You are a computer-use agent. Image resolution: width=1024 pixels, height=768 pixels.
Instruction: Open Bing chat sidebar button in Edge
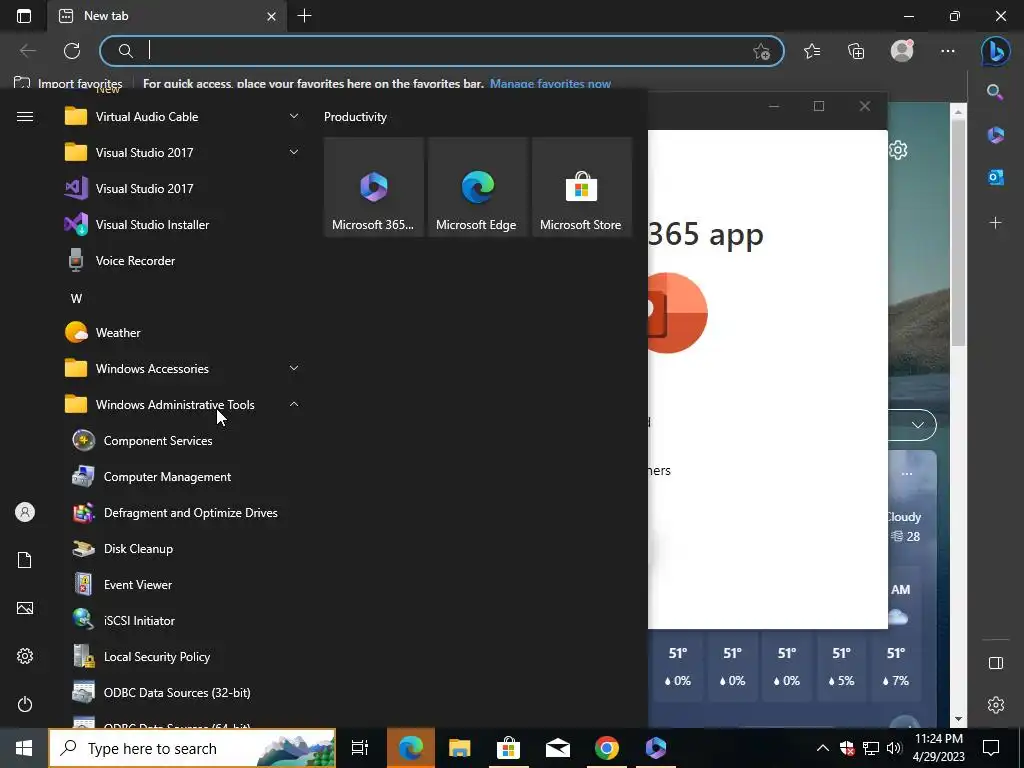[x=996, y=51]
